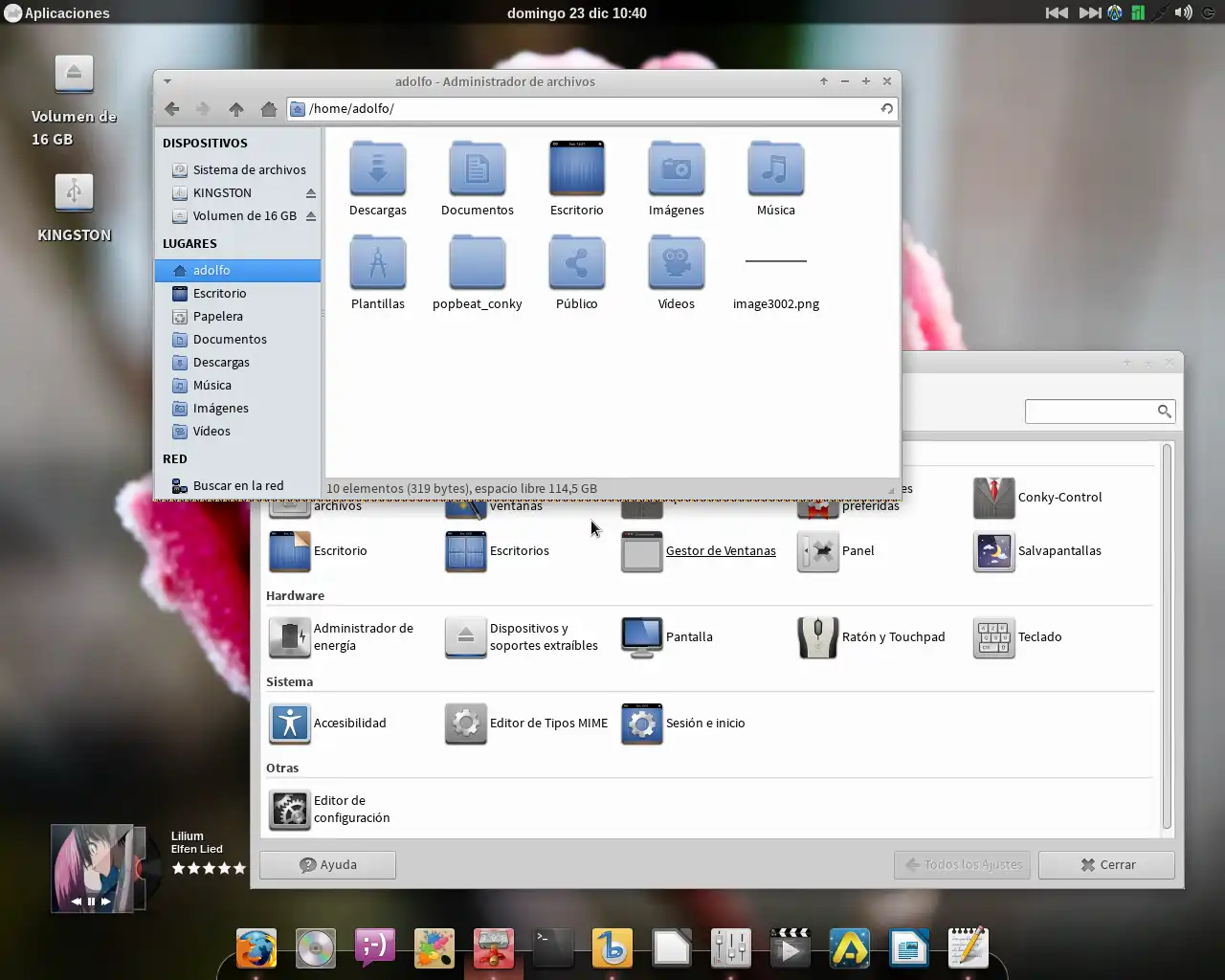1225x980 pixels.
Task: Select Sistema de archivos in sidebar
Action: point(237,170)
